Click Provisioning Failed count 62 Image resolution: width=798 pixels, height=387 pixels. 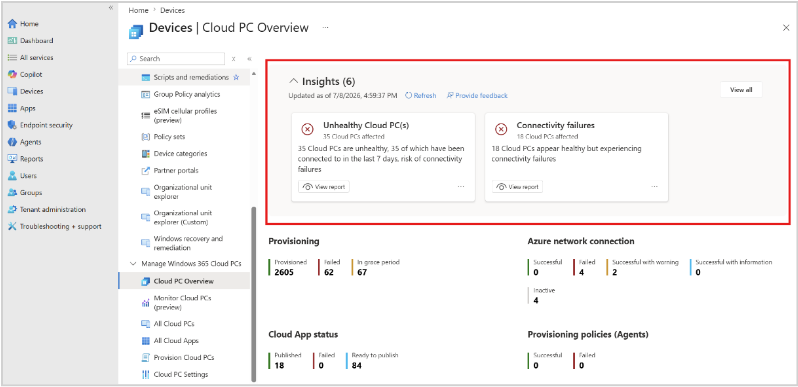[x=329, y=272]
